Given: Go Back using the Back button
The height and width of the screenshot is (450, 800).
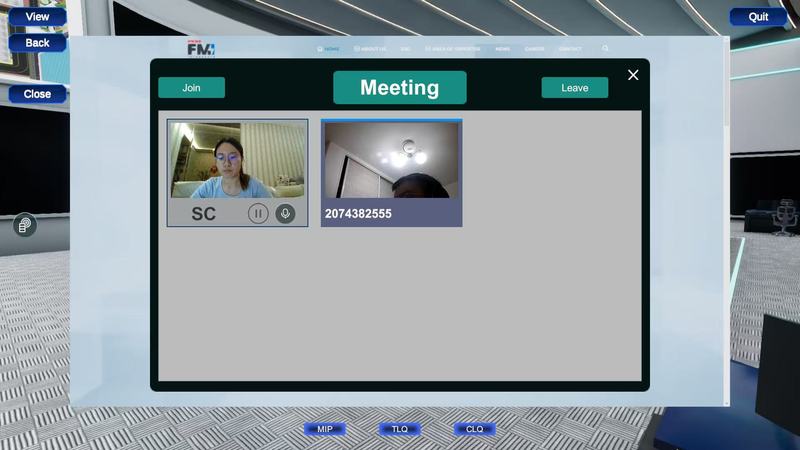Looking at the screenshot, I should (x=37, y=43).
